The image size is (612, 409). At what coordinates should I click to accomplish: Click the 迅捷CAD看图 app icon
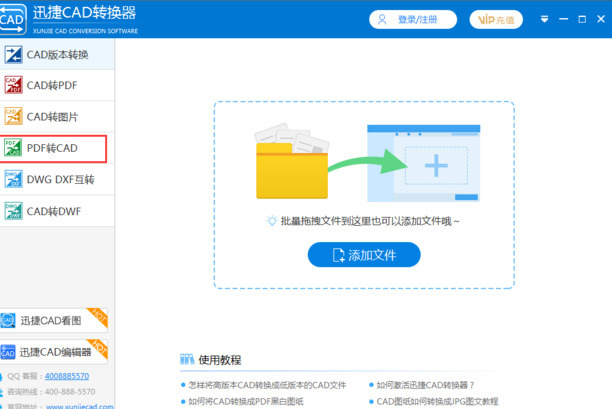(7, 320)
